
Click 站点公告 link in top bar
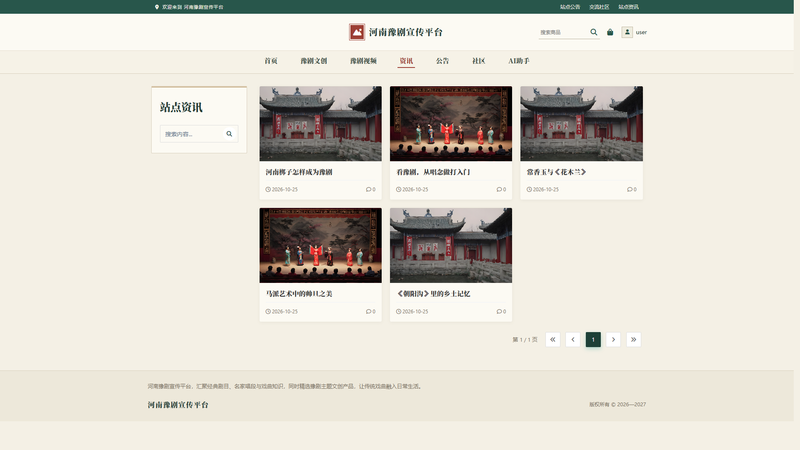tap(570, 7)
